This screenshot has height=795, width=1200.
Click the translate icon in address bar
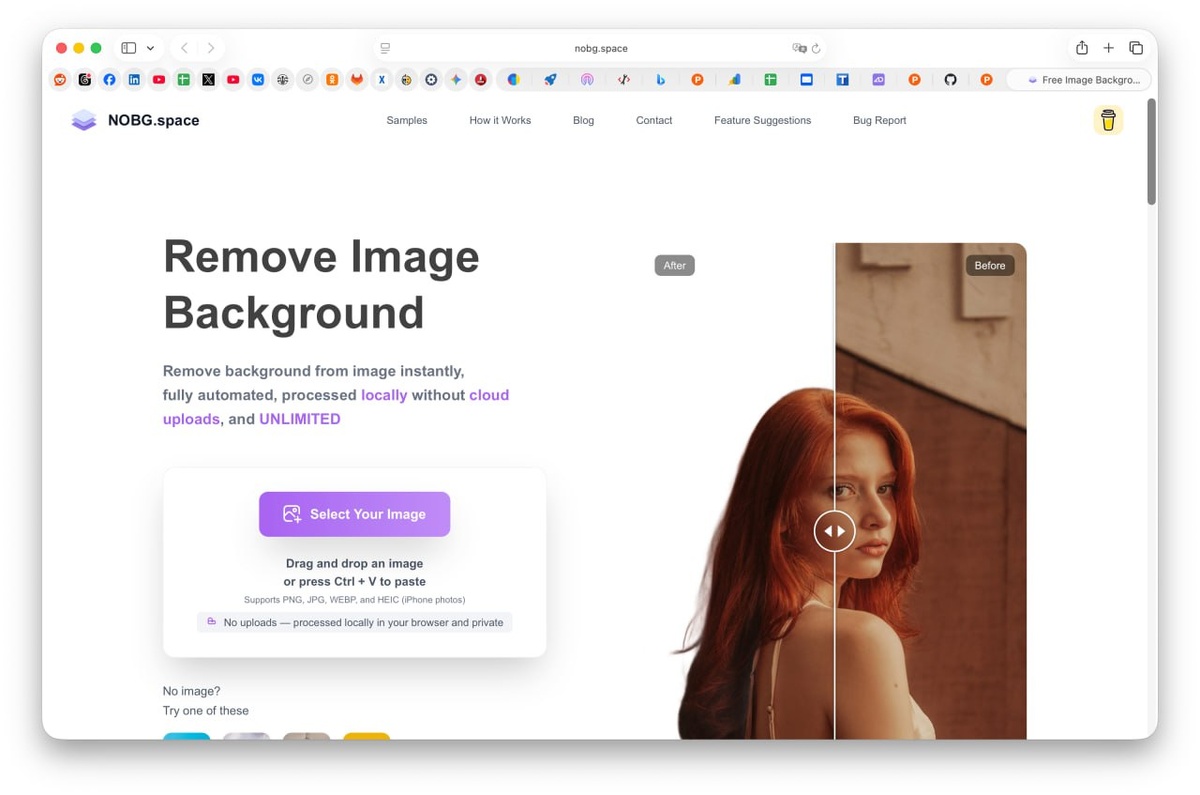coord(799,48)
